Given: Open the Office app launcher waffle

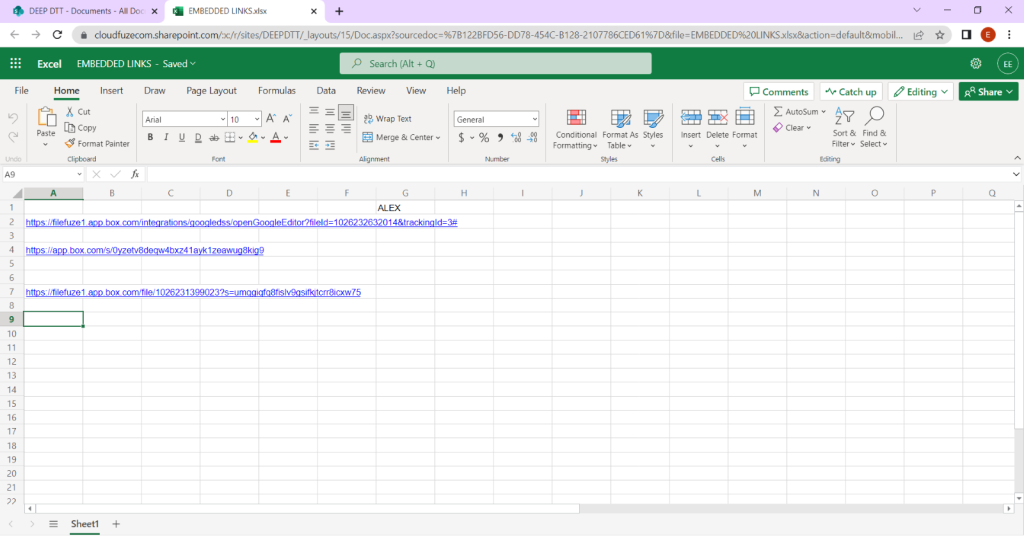Looking at the screenshot, I should tap(16, 63).
